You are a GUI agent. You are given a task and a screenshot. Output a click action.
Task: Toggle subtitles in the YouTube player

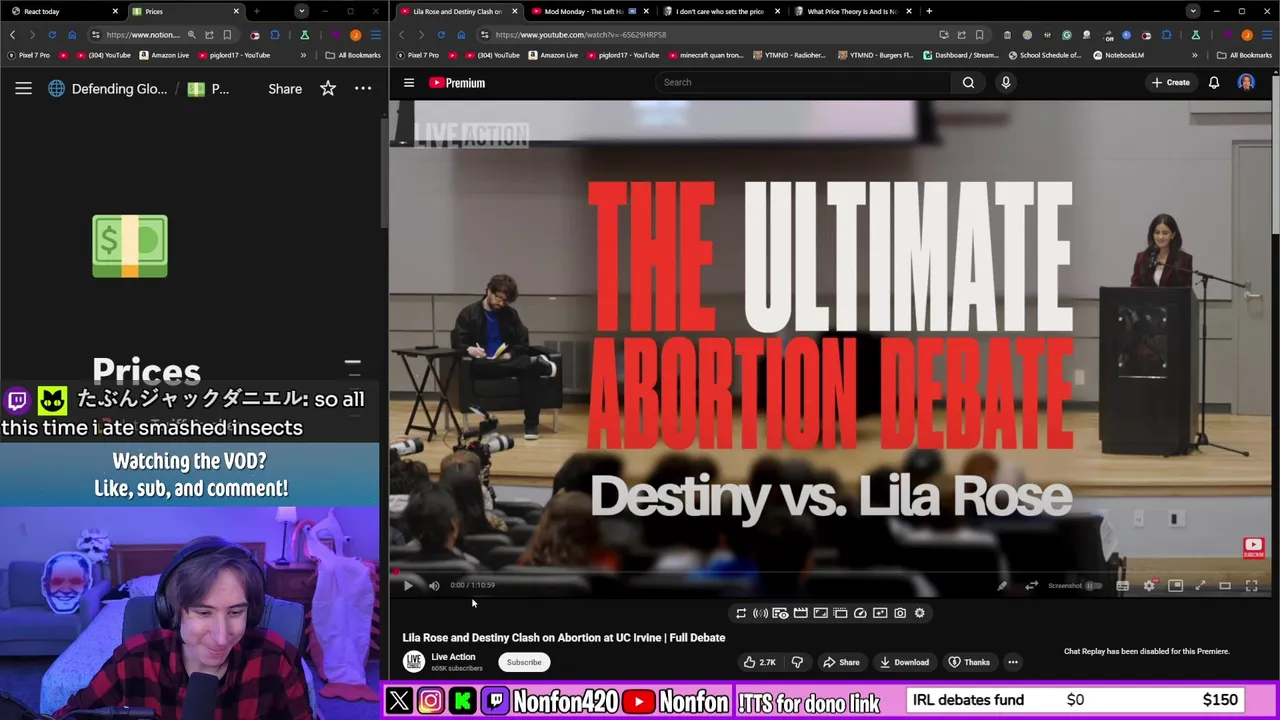click(1122, 586)
